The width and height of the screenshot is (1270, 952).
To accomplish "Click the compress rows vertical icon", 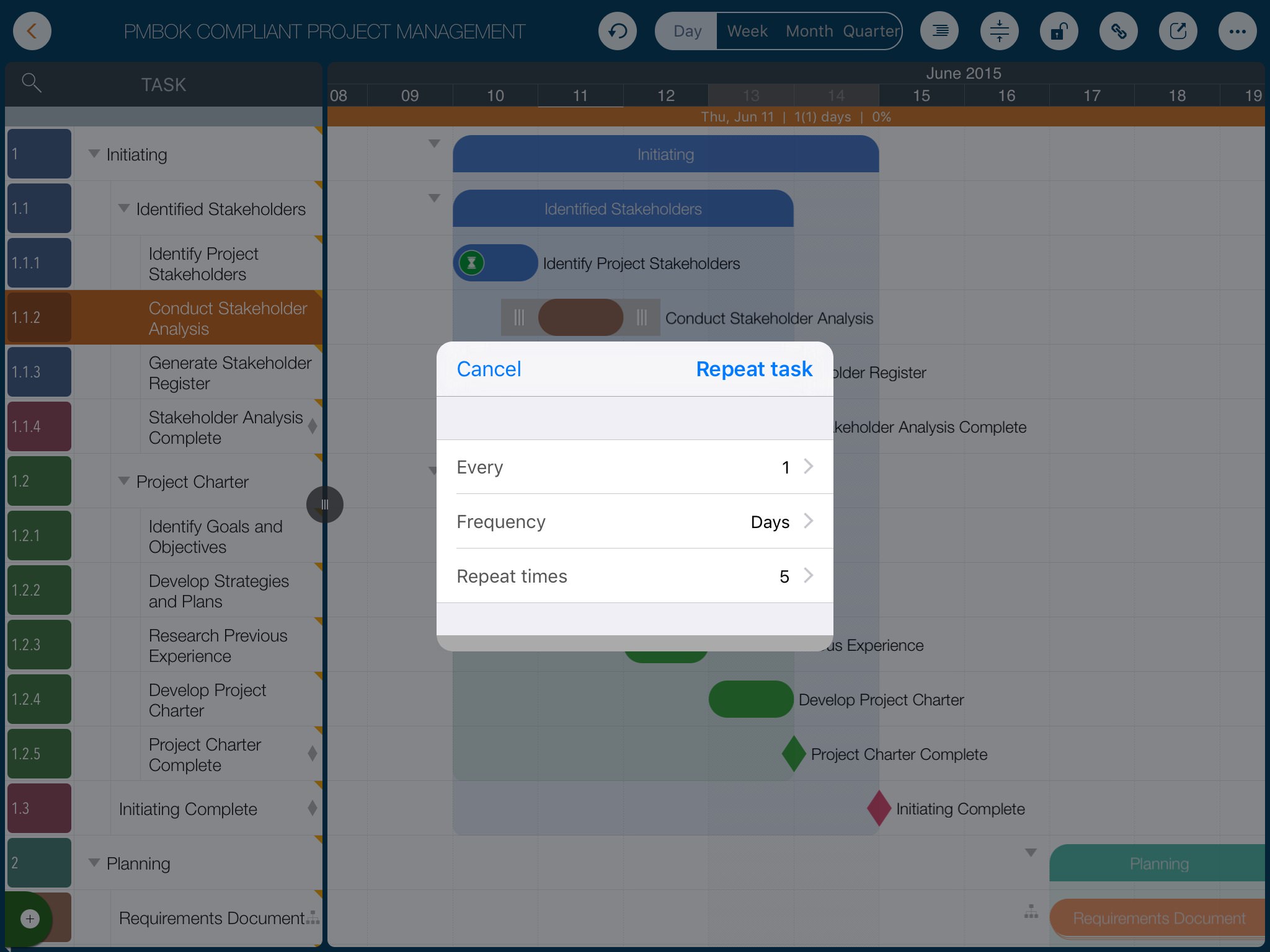I will click(999, 31).
